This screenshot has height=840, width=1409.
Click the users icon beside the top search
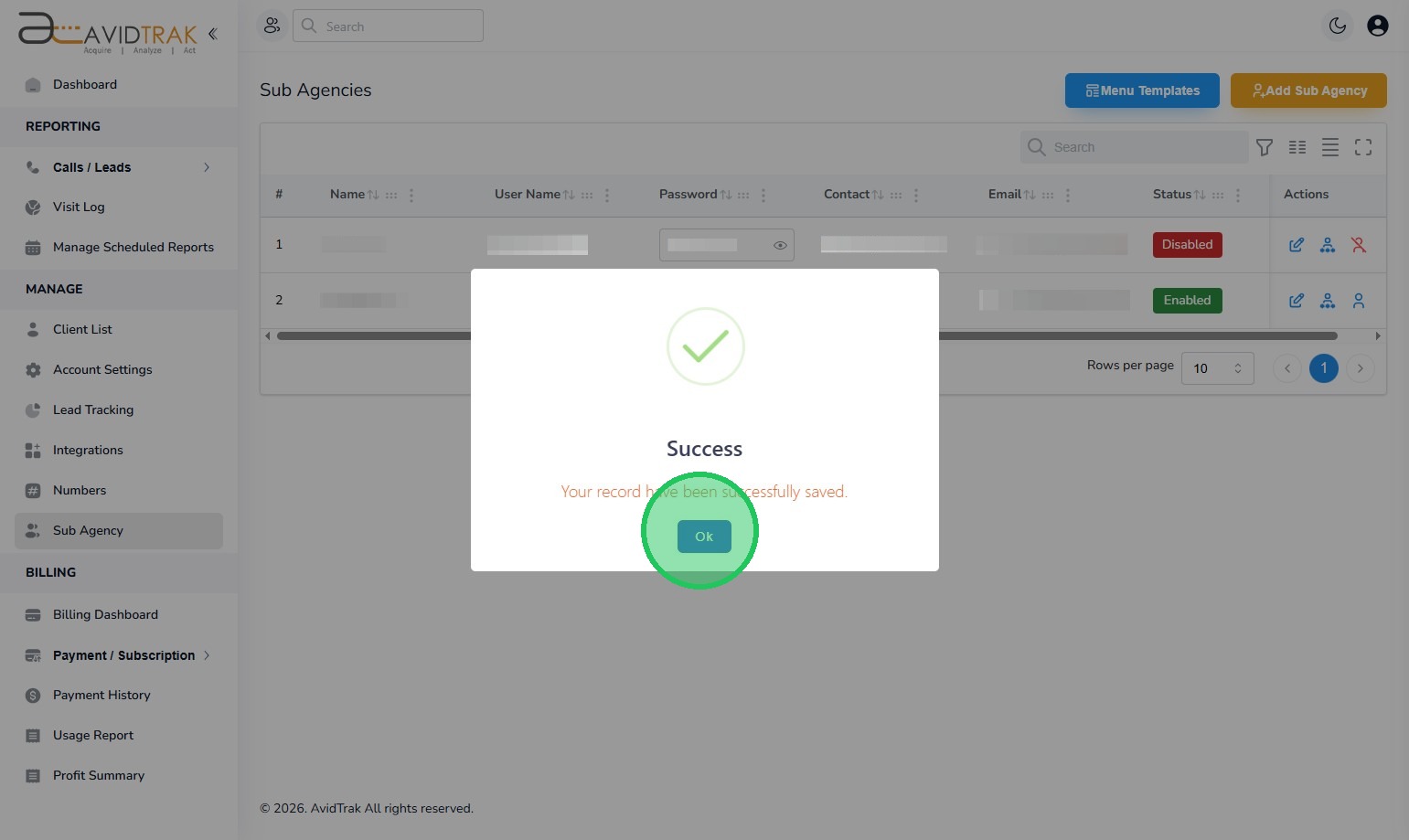click(x=272, y=26)
